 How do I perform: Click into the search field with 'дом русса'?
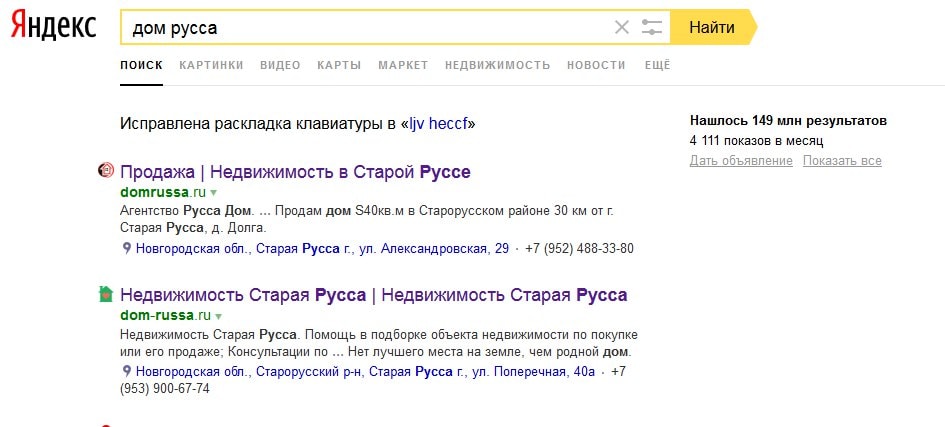pos(360,28)
